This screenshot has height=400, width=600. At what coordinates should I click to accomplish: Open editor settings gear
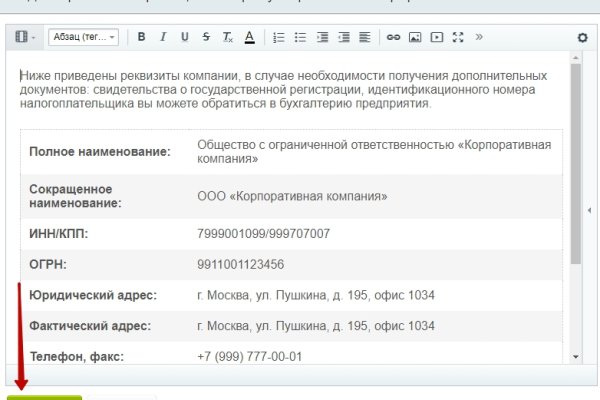coord(582,37)
